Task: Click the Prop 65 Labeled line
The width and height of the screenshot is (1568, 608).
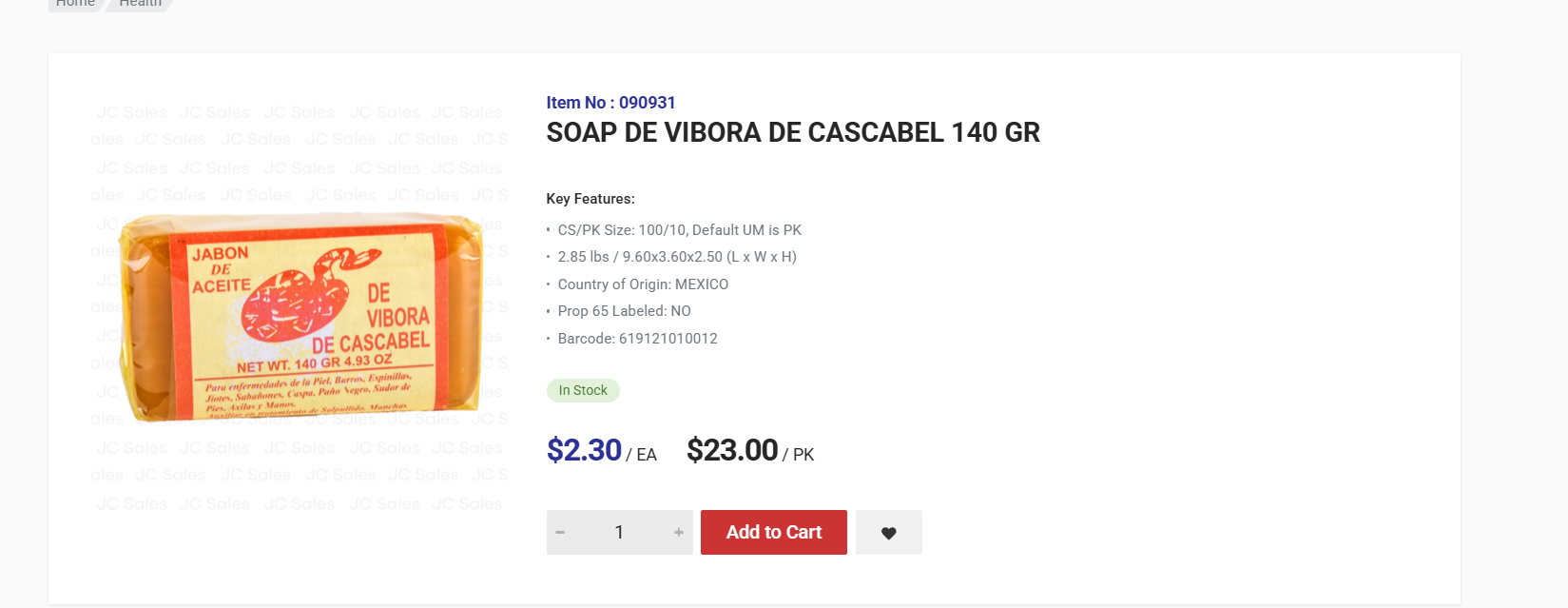Action: click(x=624, y=311)
